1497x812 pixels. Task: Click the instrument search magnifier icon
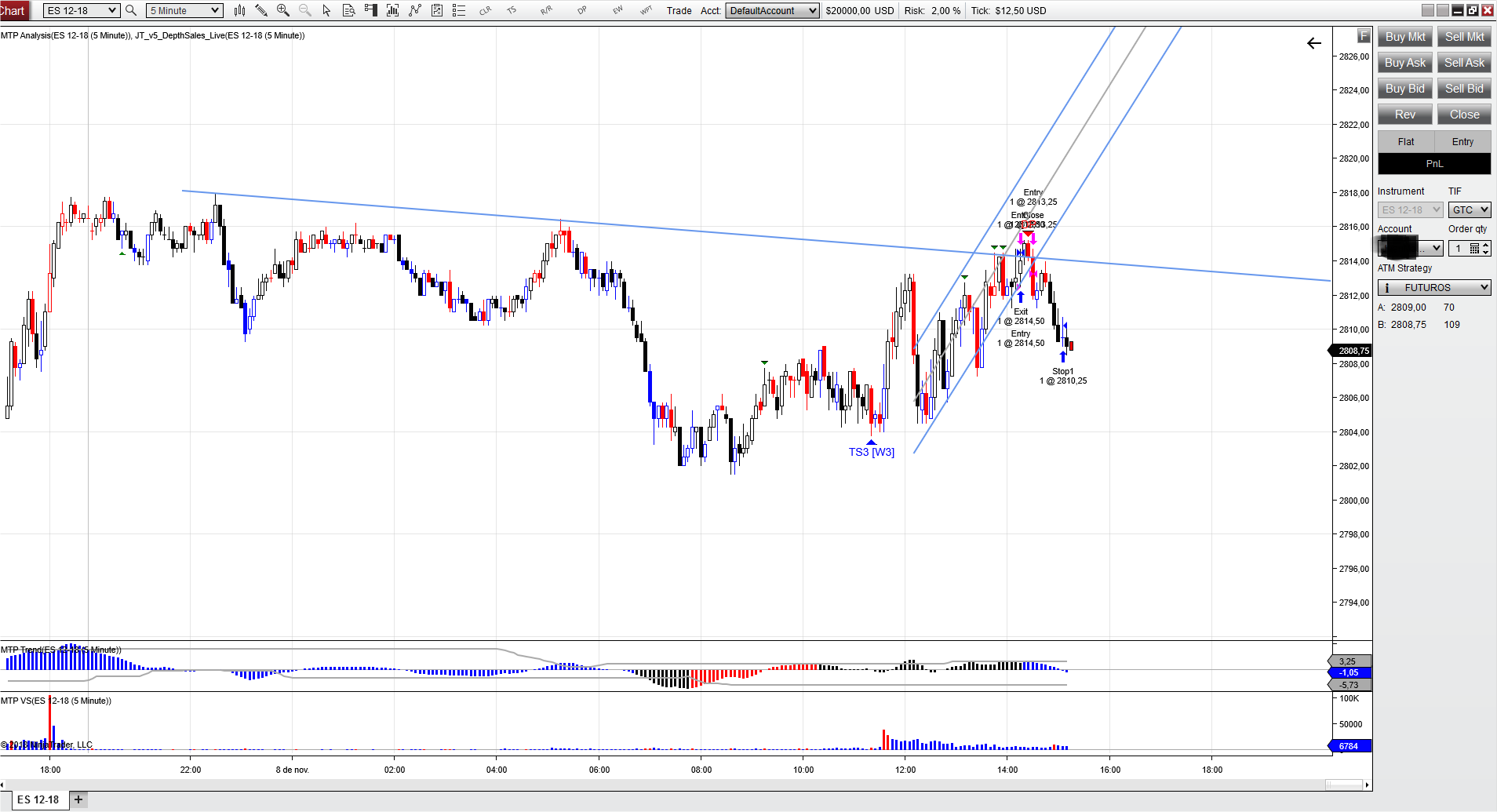click(x=131, y=10)
